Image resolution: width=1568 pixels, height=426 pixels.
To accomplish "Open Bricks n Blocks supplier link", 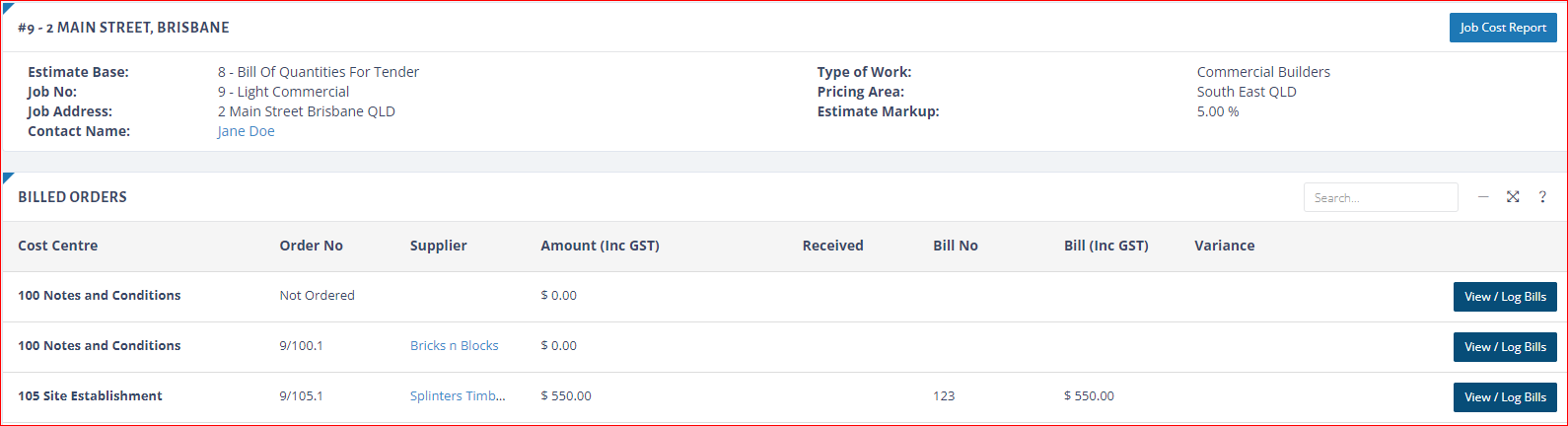I will tap(454, 345).
